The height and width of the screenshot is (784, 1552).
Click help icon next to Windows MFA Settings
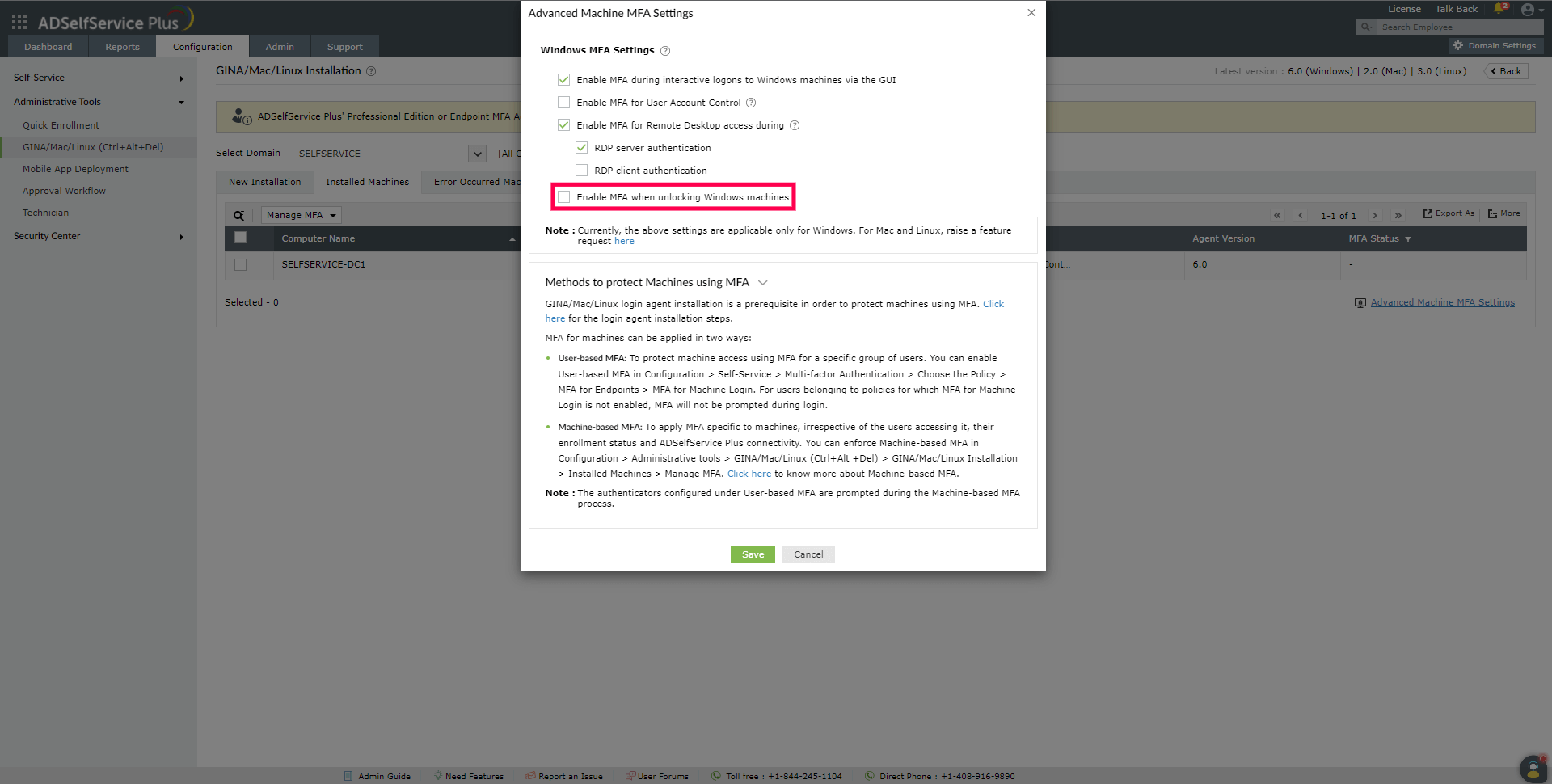(665, 51)
